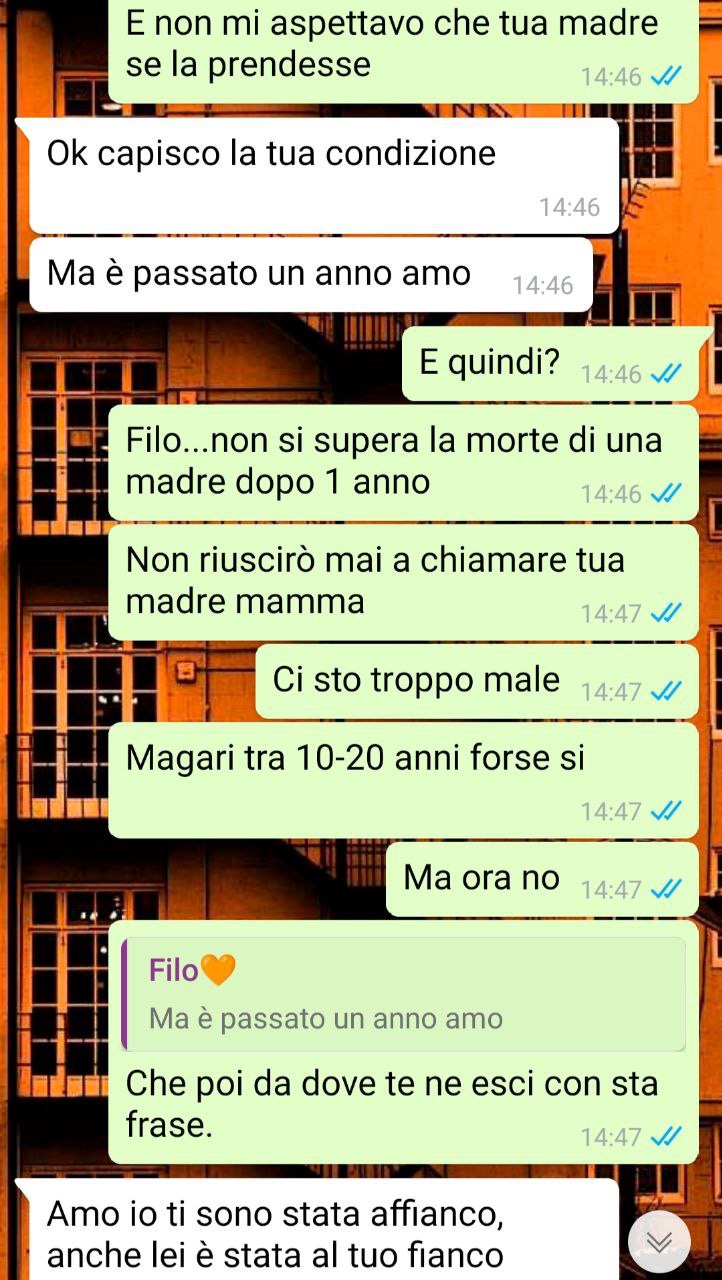Tap message 'Non riuscirò mai a chiamare tua madre mamma'

(403, 582)
